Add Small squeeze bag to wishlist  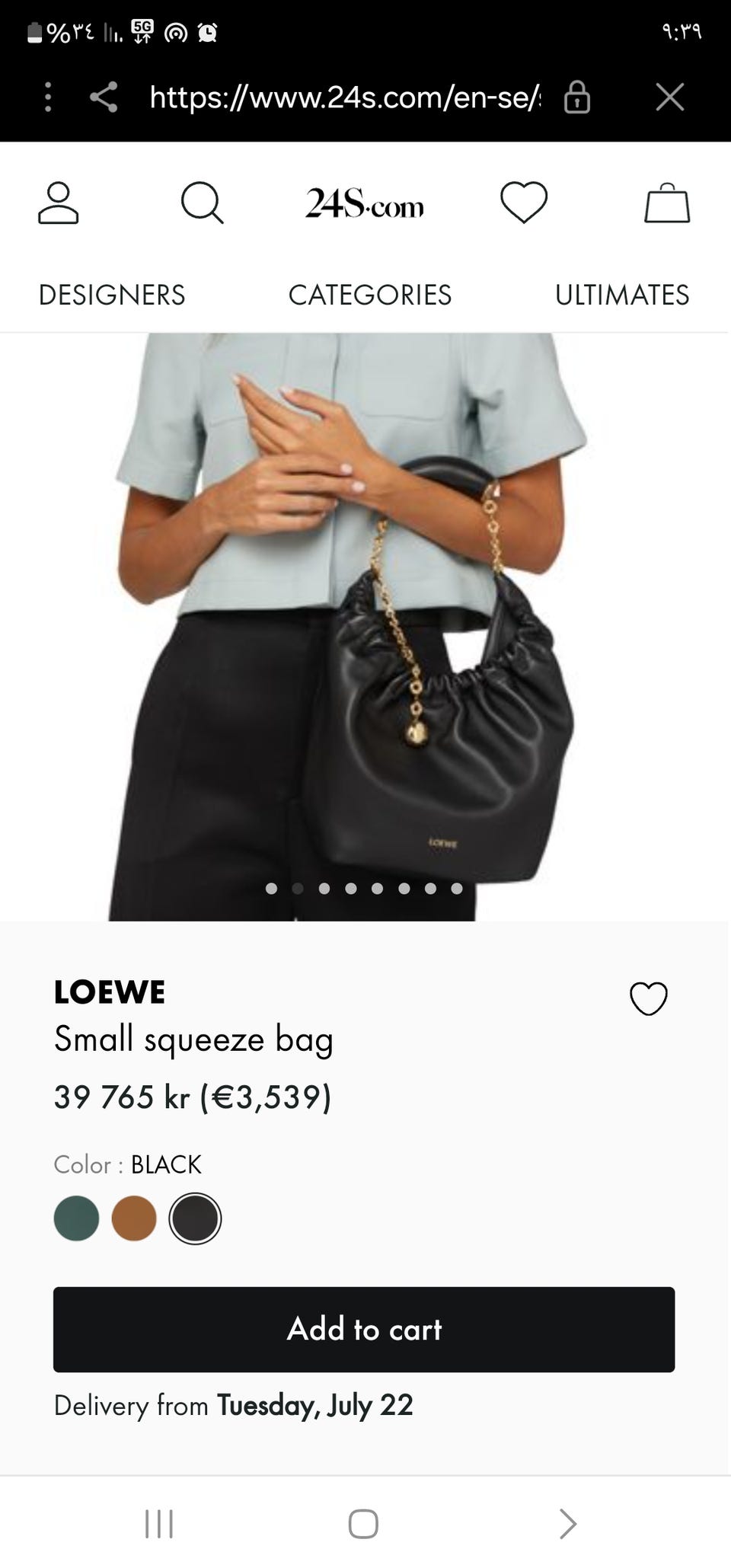(649, 998)
